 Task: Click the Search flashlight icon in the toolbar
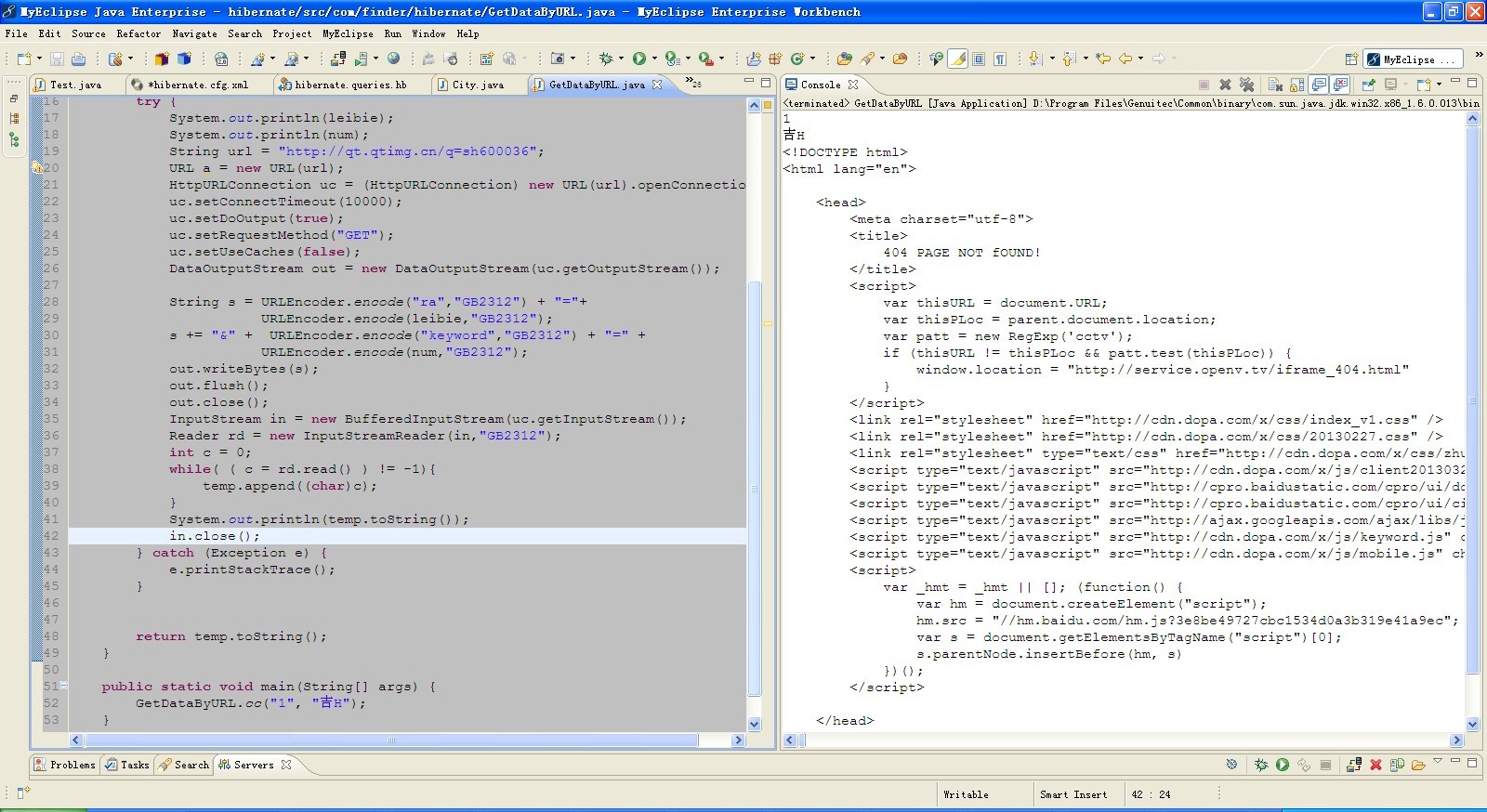tap(868, 59)
